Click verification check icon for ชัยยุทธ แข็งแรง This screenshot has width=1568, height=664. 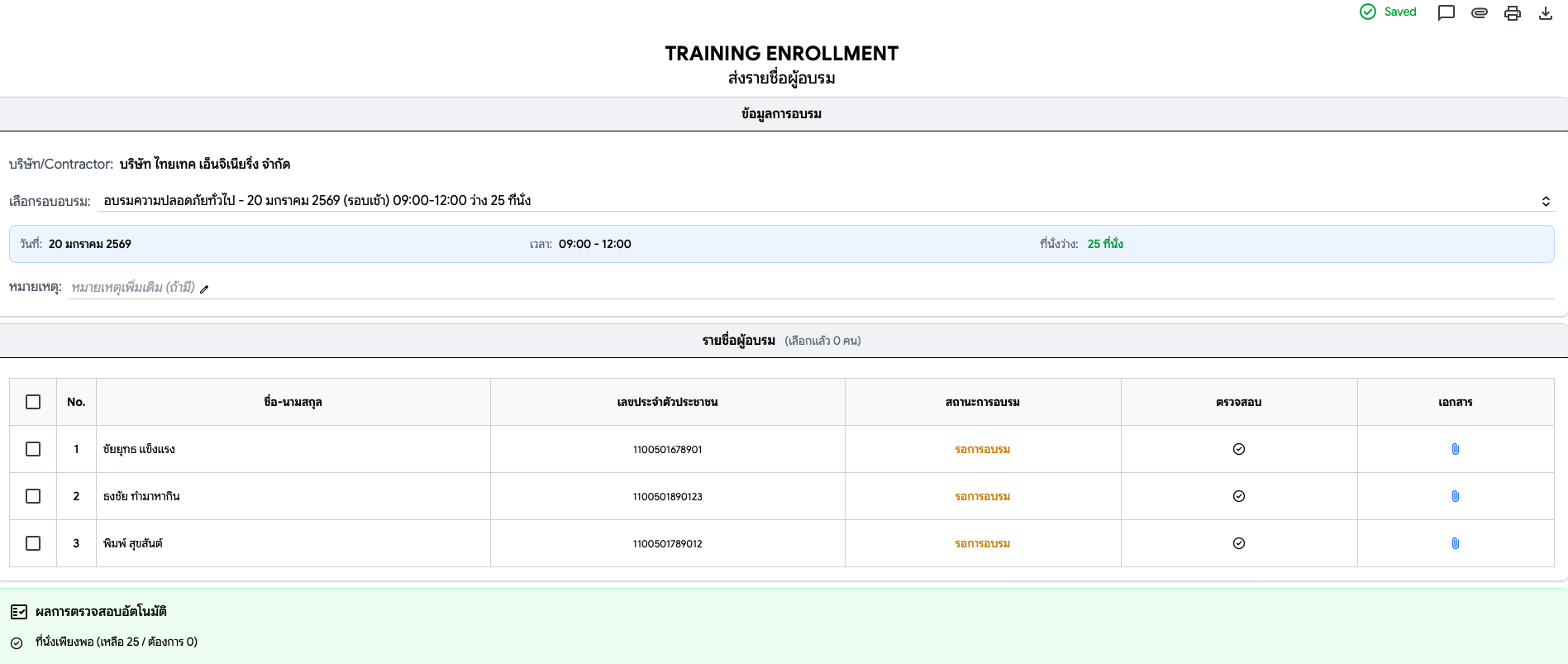(1238, 449)
